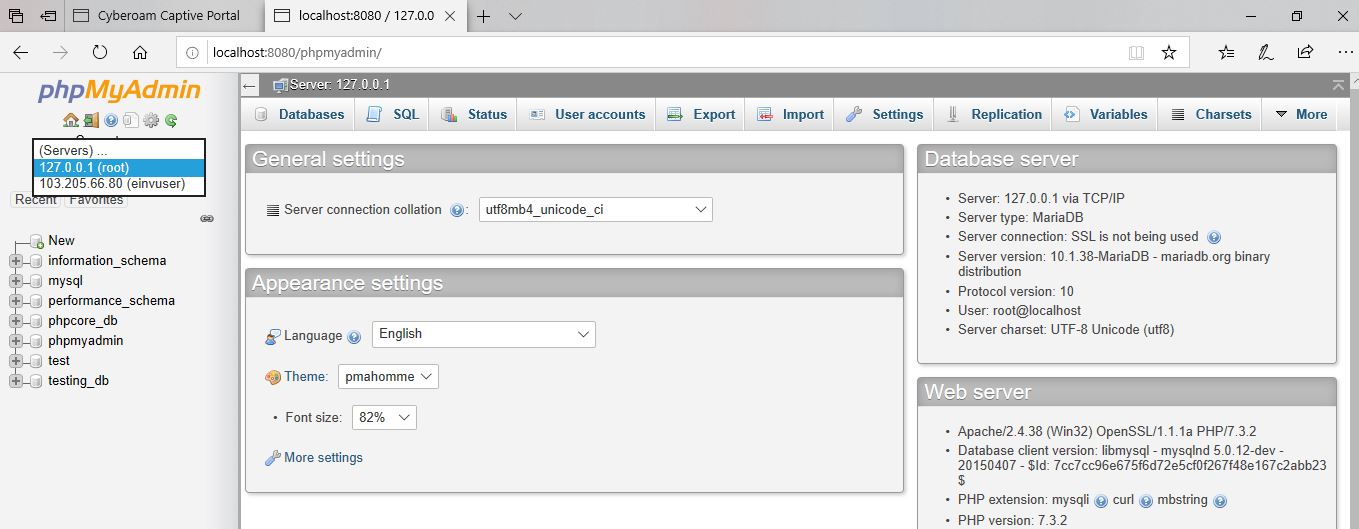This screenshot has width=1359, height=529.
Task: Collapse the top menu with the page-up arrow icon
Action: pos(1339,85)
